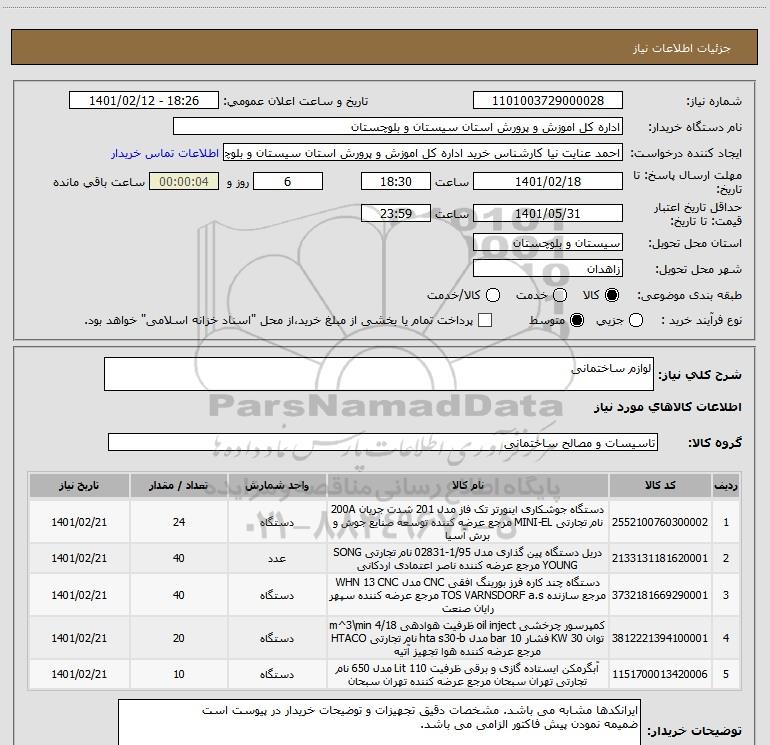
Task: Click the validity time field 23:59
Action: (x=396, y=214)
